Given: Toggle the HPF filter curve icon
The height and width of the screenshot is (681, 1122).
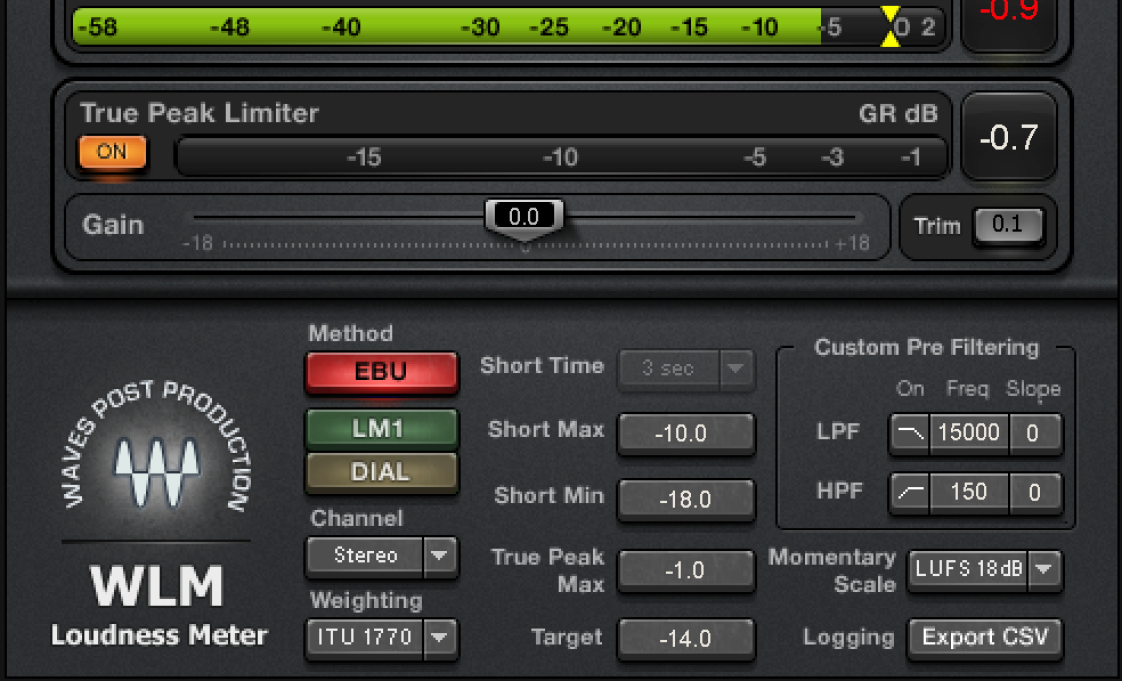Looking at the screenshot, I should 910,492.
